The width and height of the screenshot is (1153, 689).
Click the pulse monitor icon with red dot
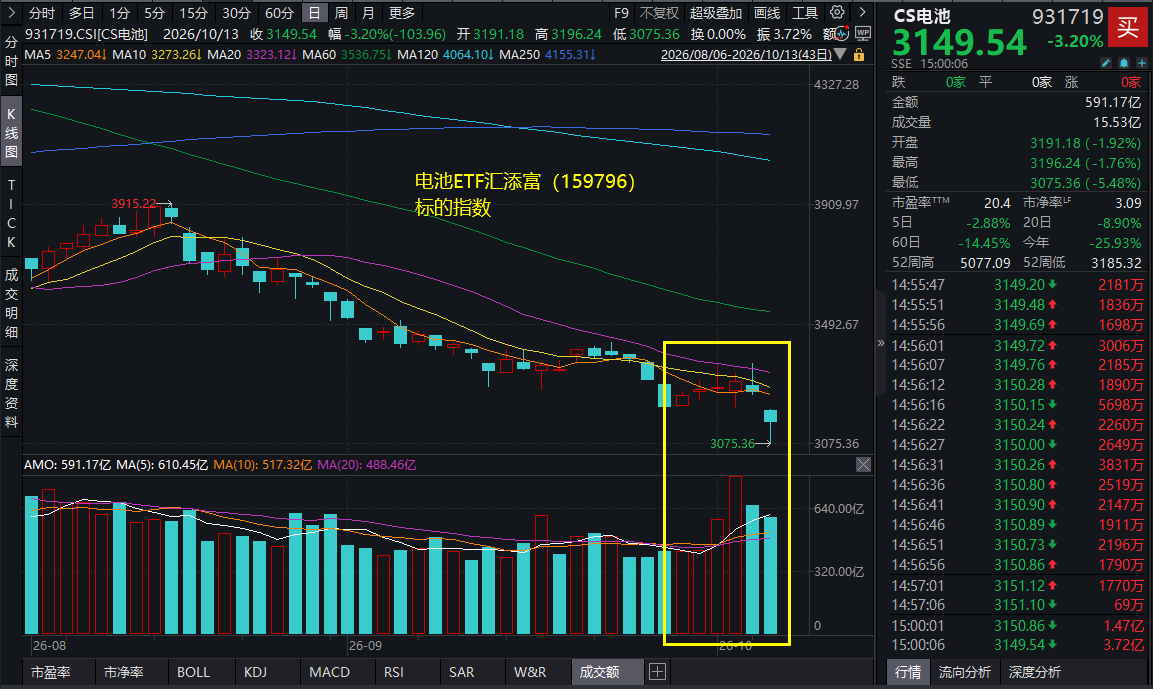click(843, 34)
